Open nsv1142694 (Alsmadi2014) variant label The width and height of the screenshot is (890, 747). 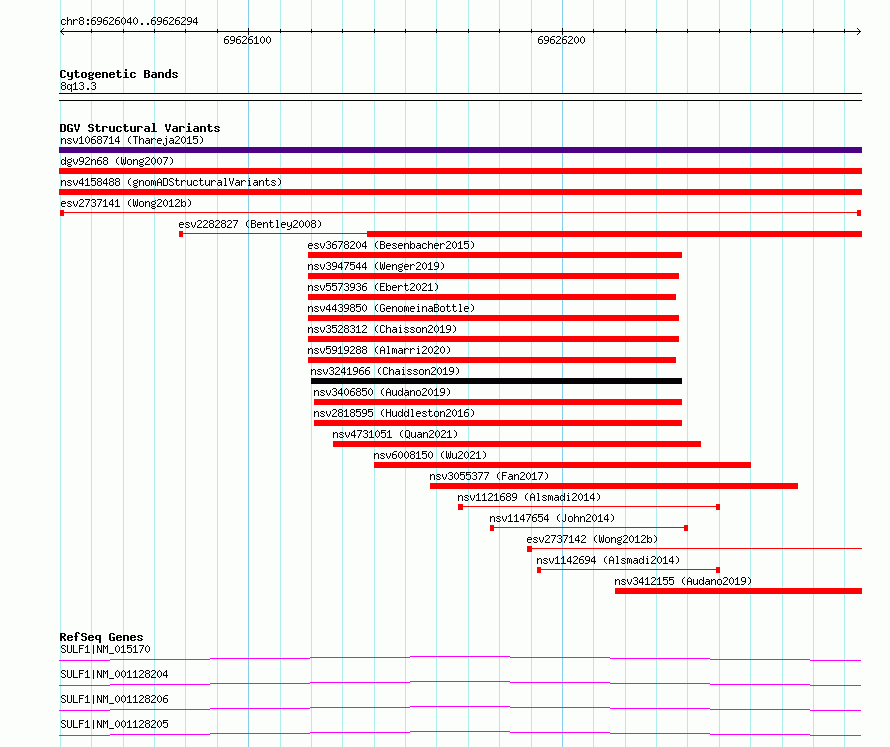point(608,560)
